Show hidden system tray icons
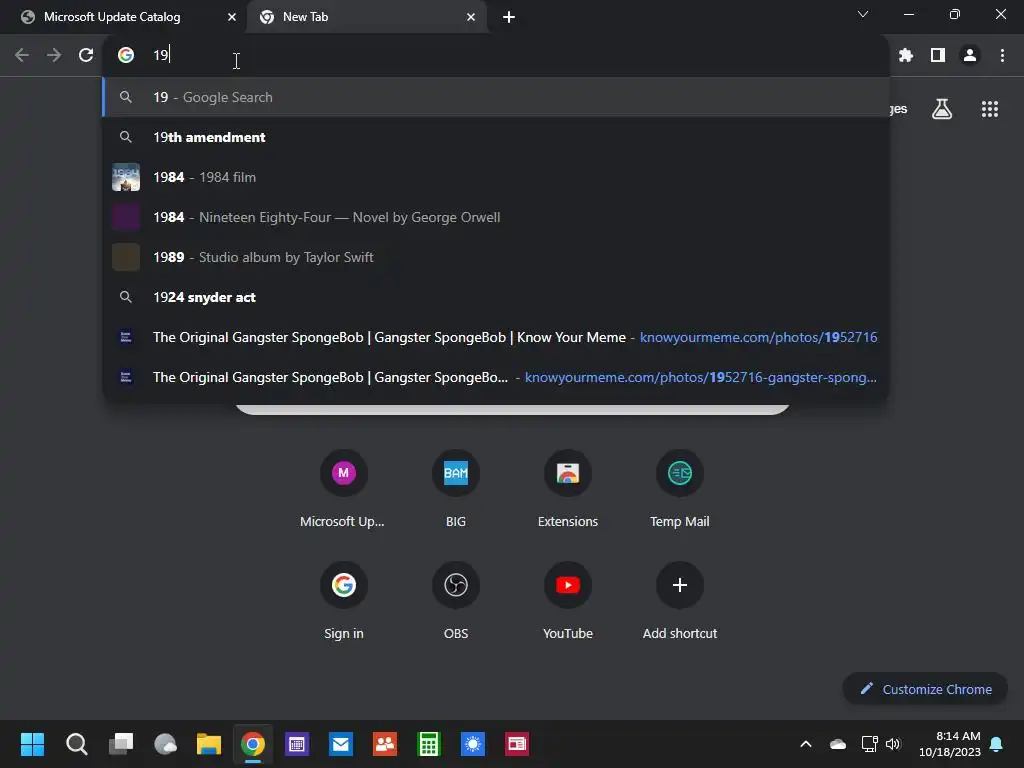The width and height of the screenshot is (1024, 768). coord(806,744)
